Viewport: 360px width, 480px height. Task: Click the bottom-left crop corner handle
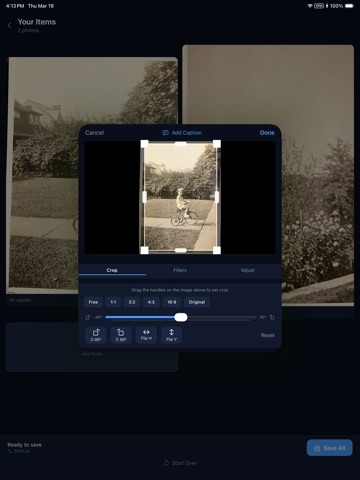click(144, 250)
